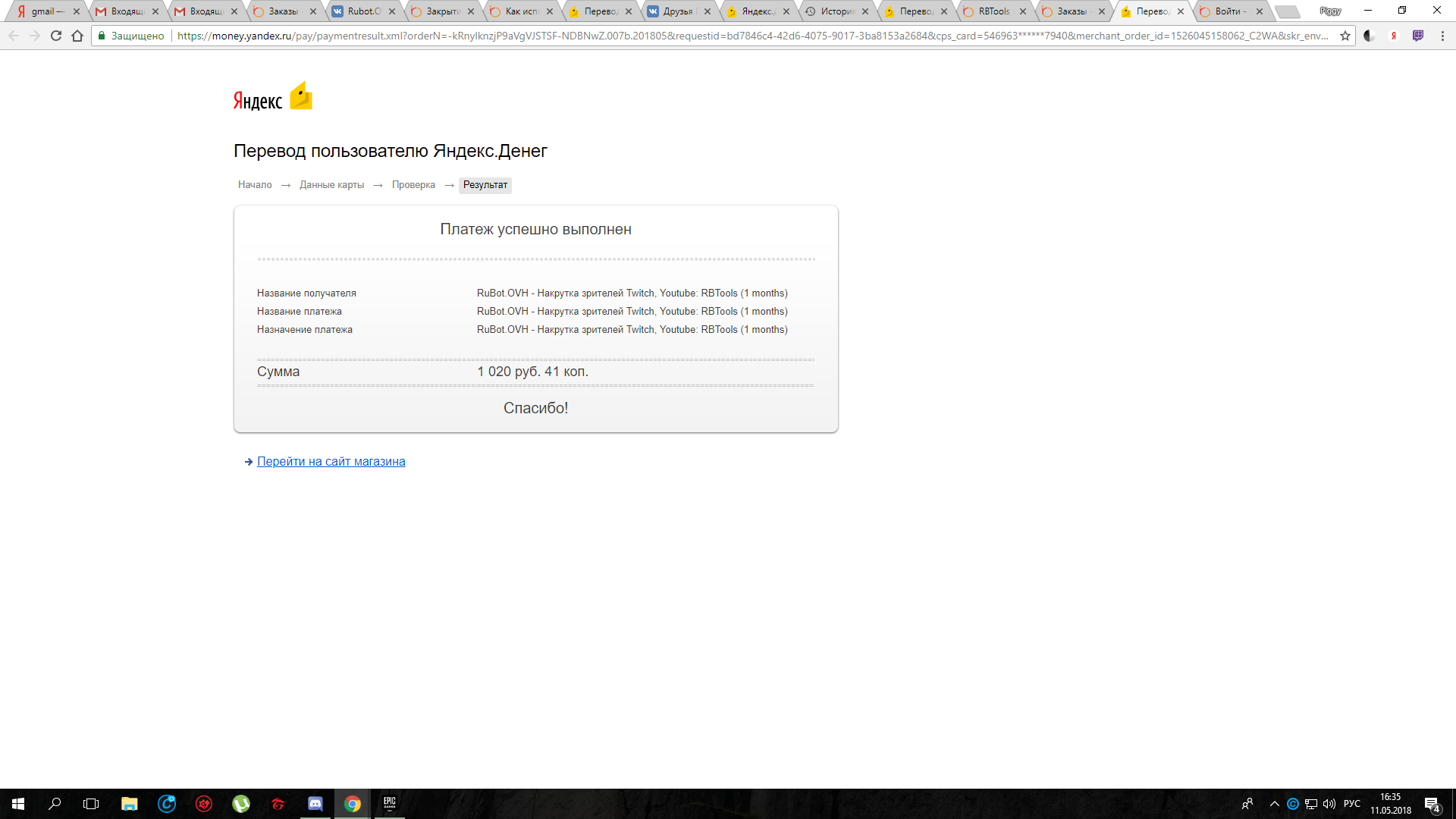This screenshot has height=819, width=1456.
Task: Open Discord from the taskbar
Action: coord(315,804)
